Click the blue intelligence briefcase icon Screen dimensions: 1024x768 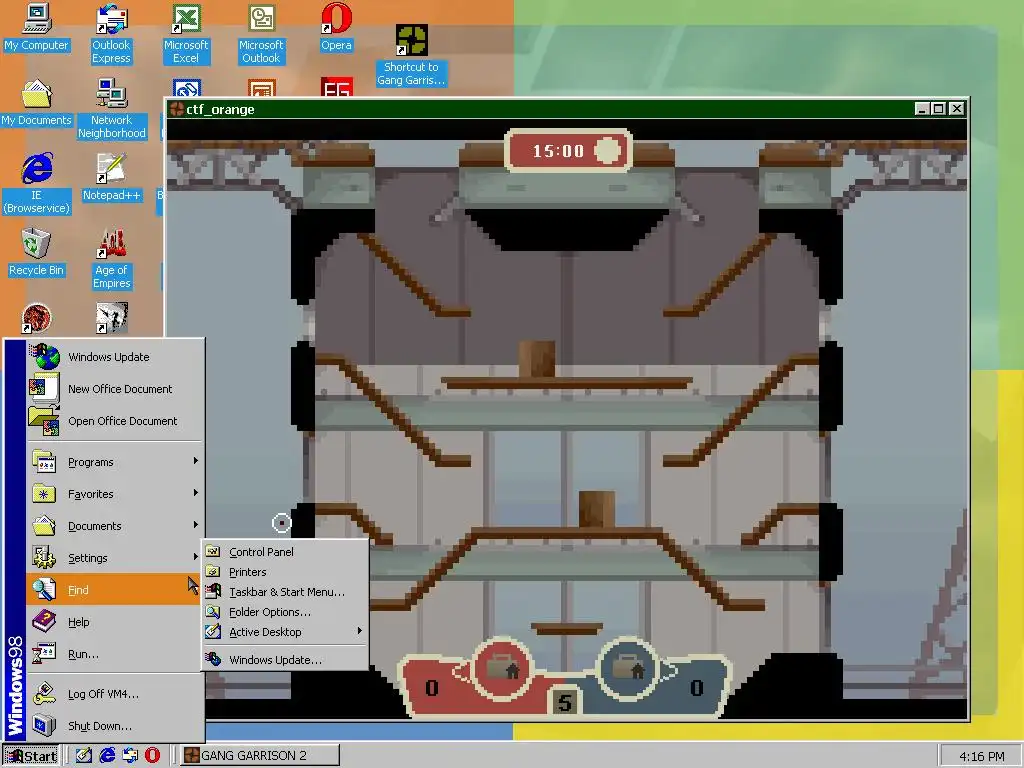pyautogui.click(x=628, y=669)
